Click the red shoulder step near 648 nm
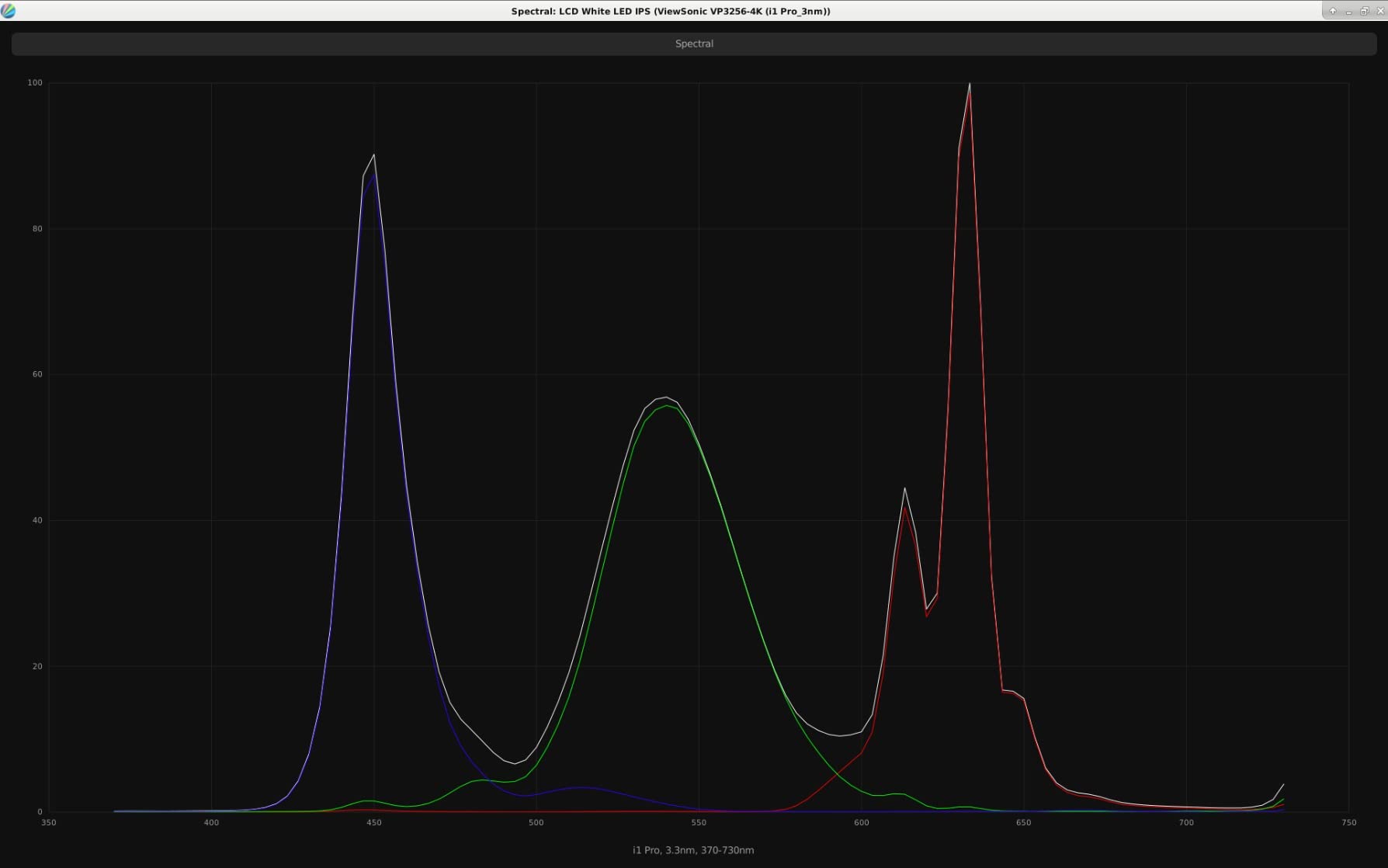 click(1012, 692)
